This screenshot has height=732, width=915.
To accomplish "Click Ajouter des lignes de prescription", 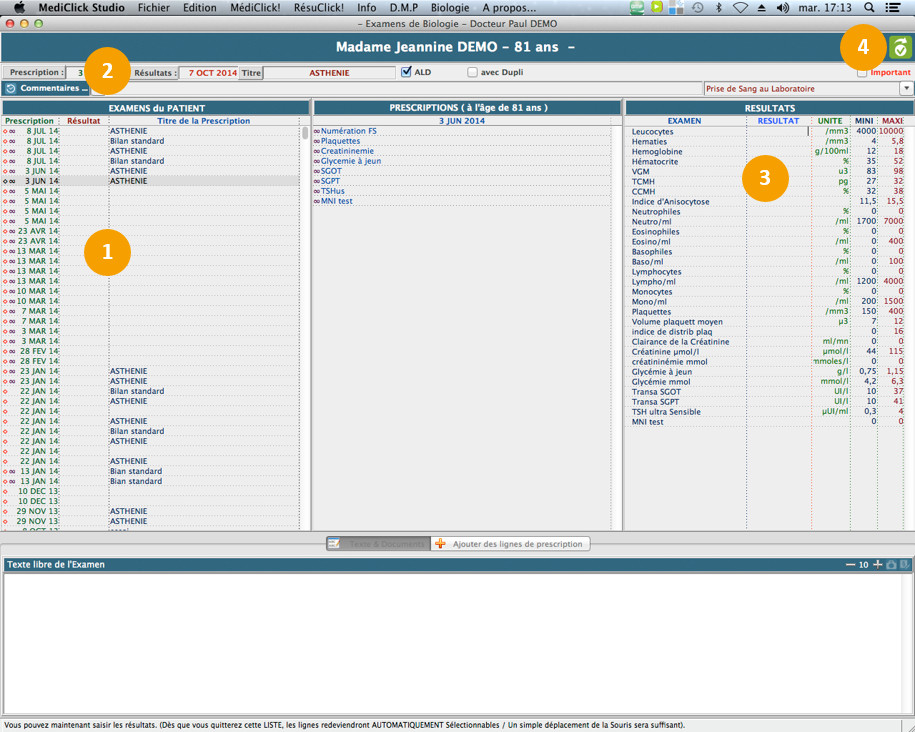I will (510, 544).
